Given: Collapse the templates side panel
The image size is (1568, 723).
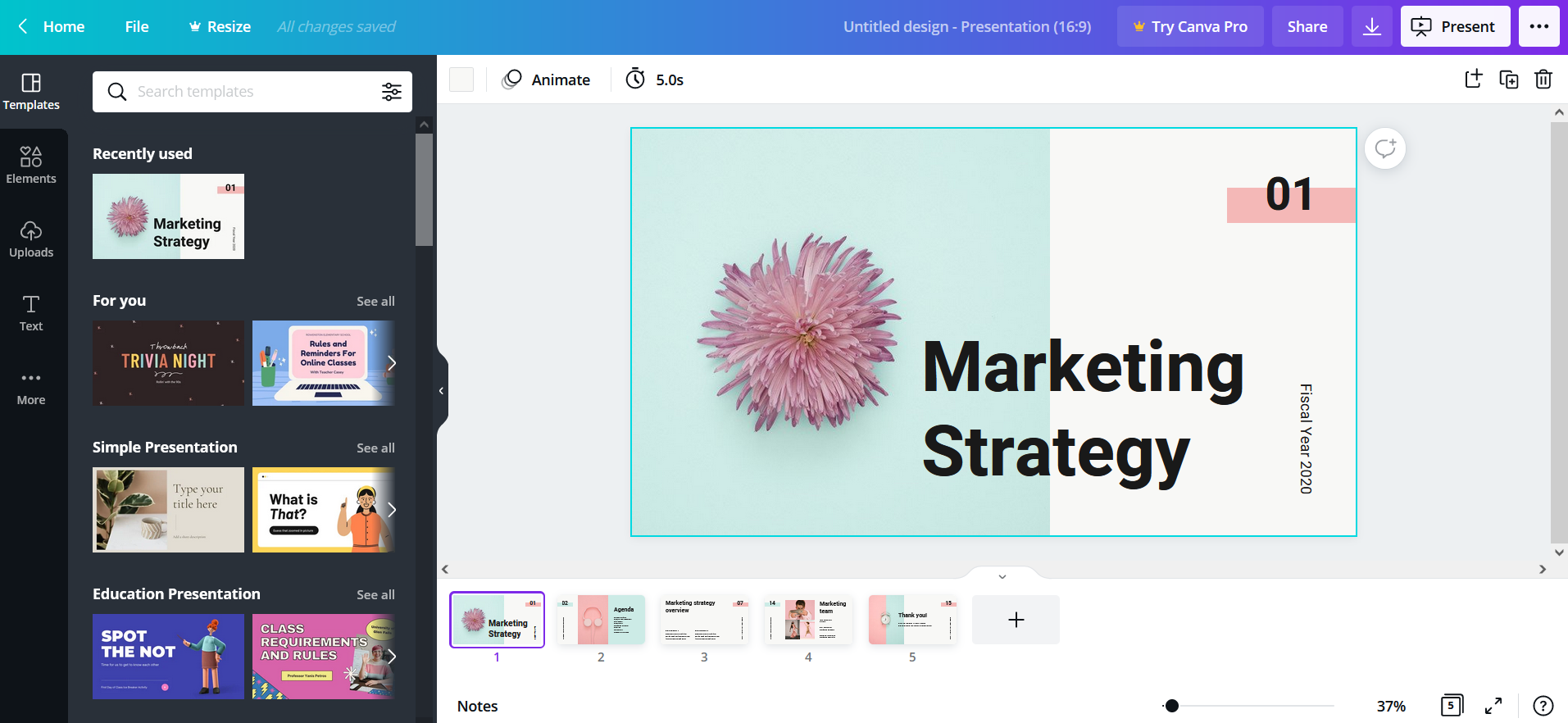Looking at the screenshot, I should 442,391.
